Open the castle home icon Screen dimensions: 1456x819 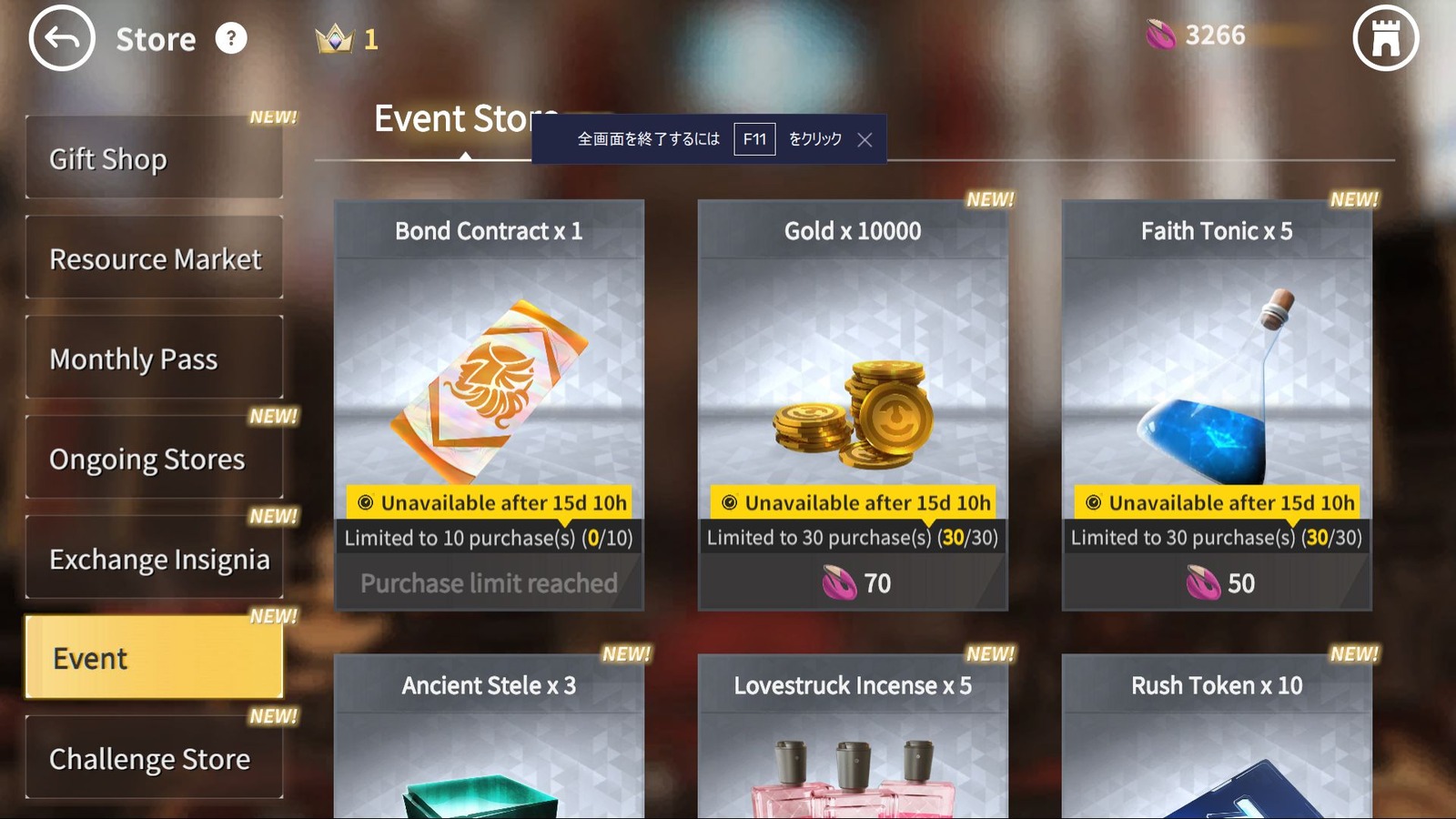(x=1385, y=38)
